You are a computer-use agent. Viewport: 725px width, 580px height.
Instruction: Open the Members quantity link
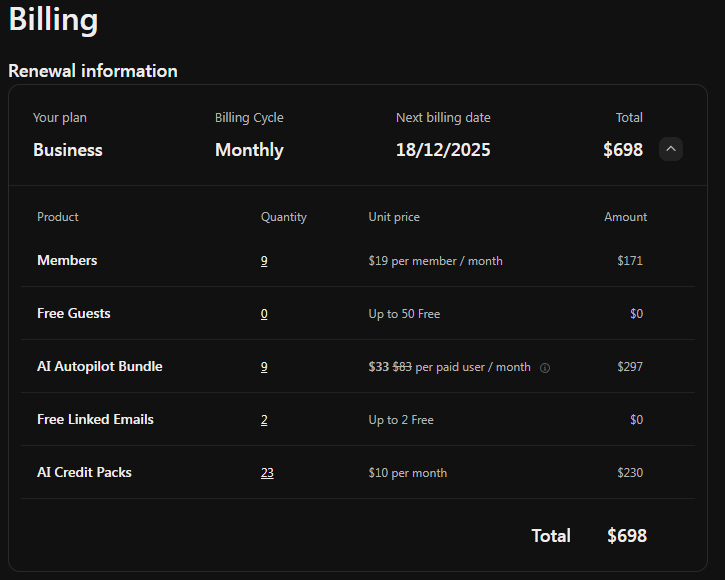coord(264,261)
